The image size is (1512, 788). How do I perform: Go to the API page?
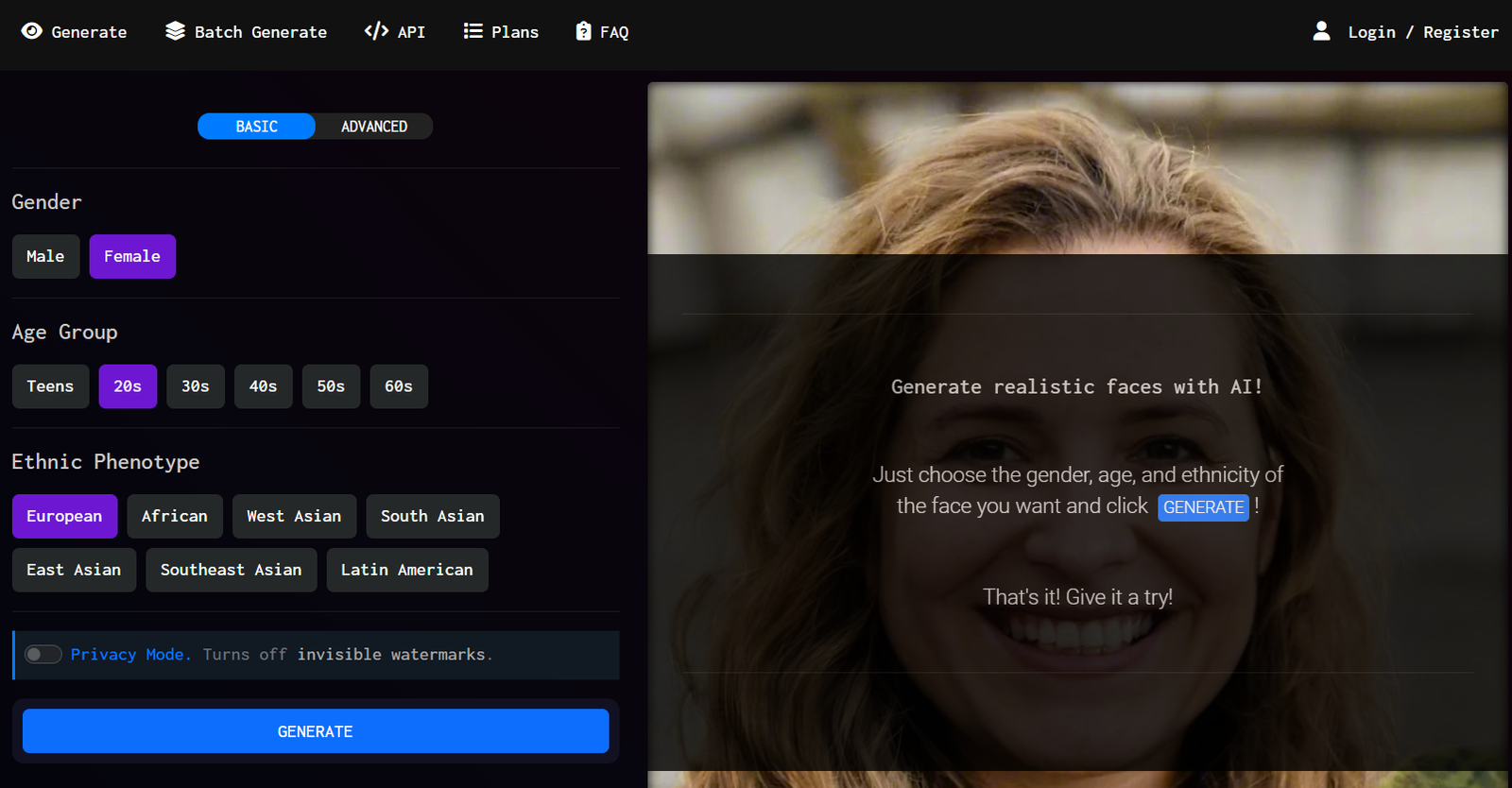(x=395, y=31)
